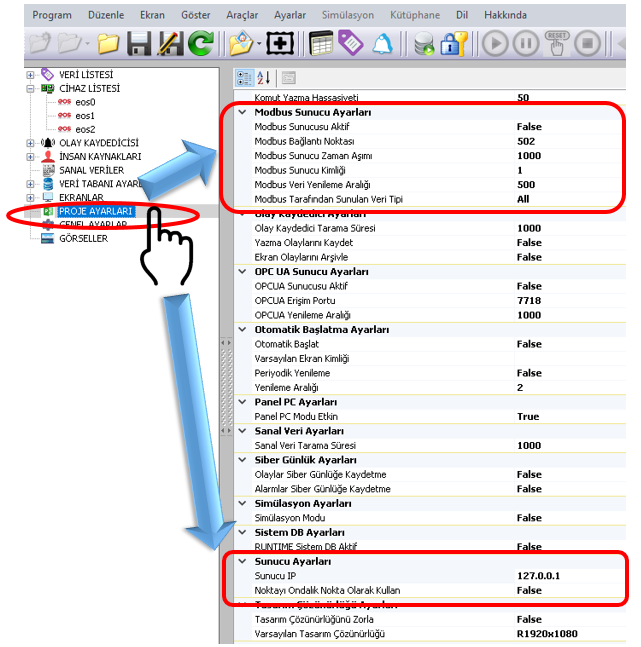
Task: Open the Düzenle menu
Action: [106, 15]
